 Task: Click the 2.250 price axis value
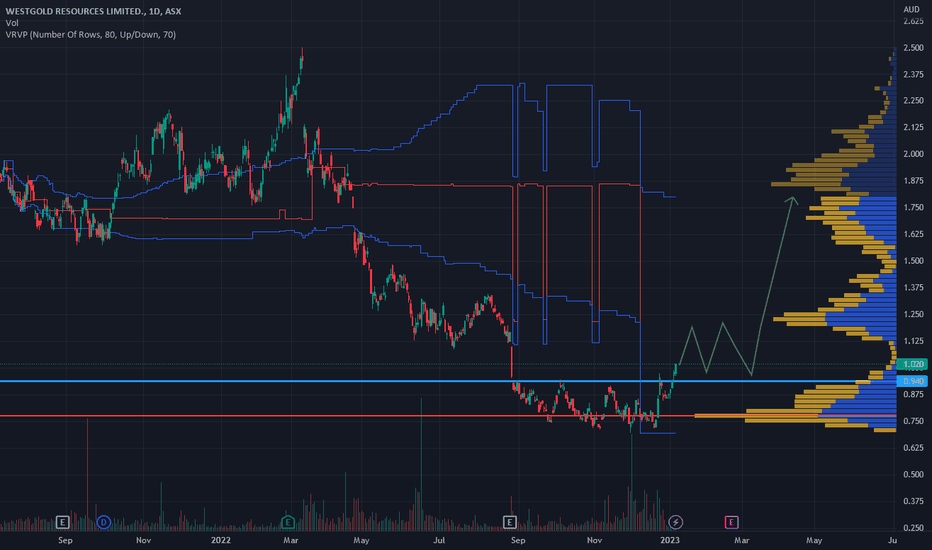click(x=913, y=100)
